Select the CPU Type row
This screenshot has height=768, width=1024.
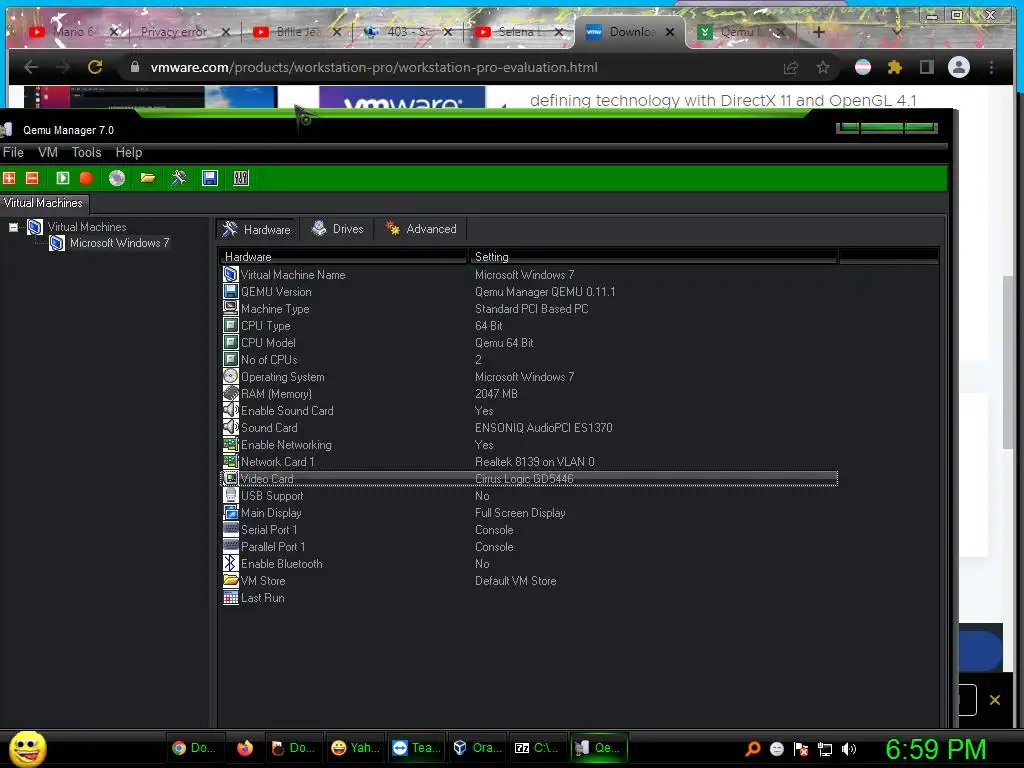click(x=529, y=326)
